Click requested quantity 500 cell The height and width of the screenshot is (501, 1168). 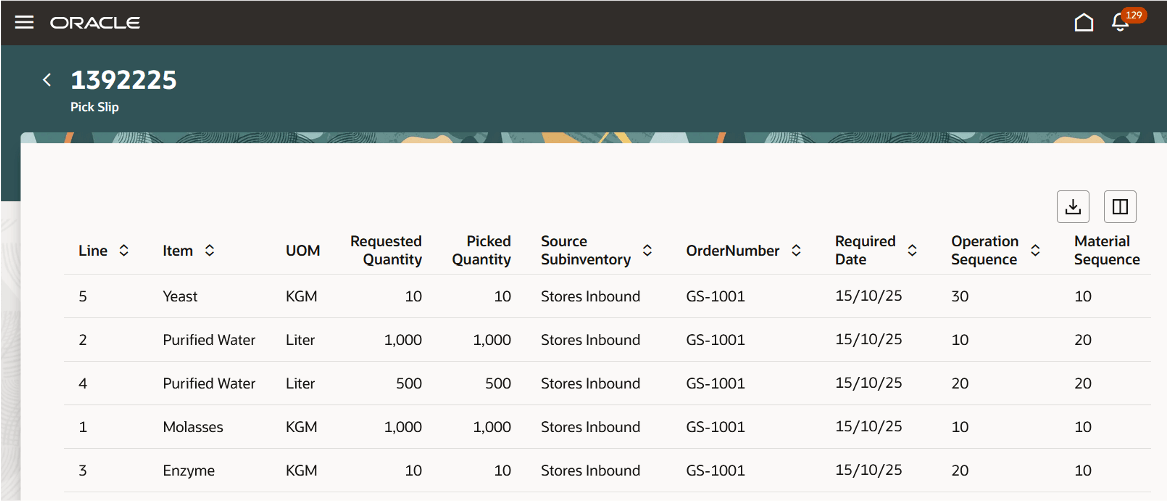tap(410, 383)
